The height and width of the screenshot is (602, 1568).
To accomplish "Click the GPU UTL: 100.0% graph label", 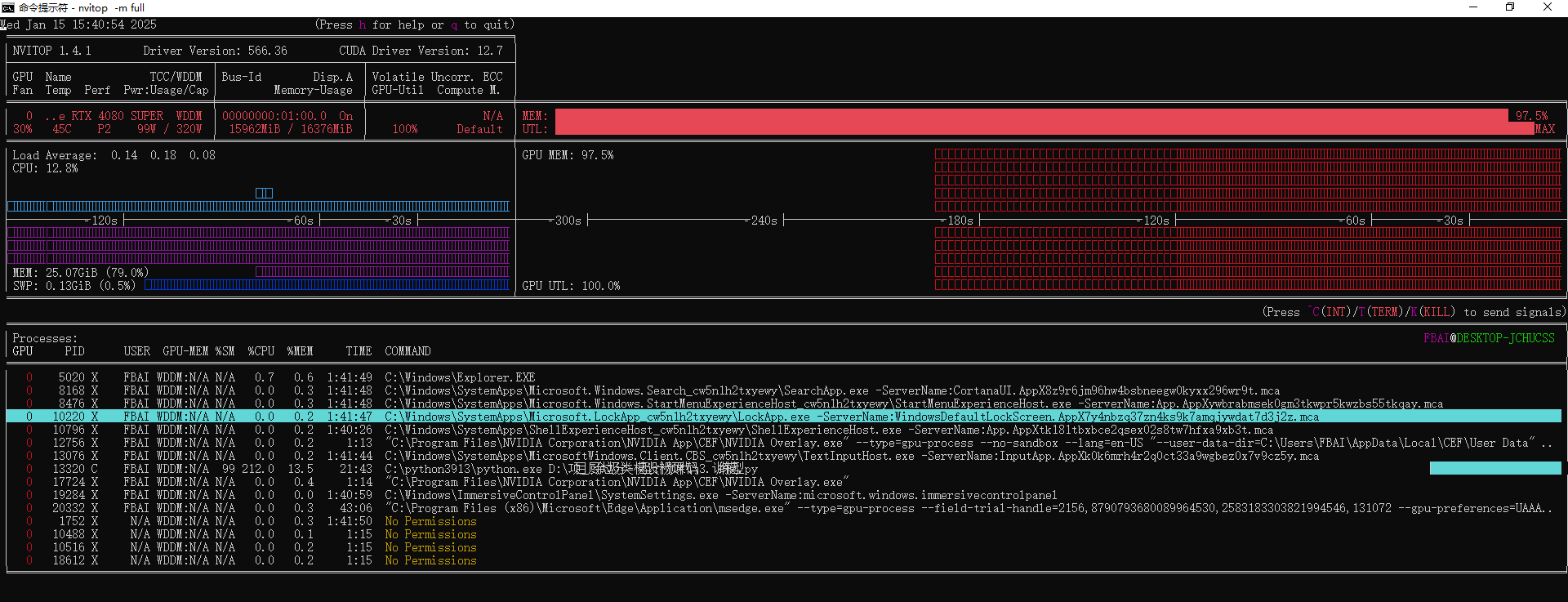I will pos(571,286).
